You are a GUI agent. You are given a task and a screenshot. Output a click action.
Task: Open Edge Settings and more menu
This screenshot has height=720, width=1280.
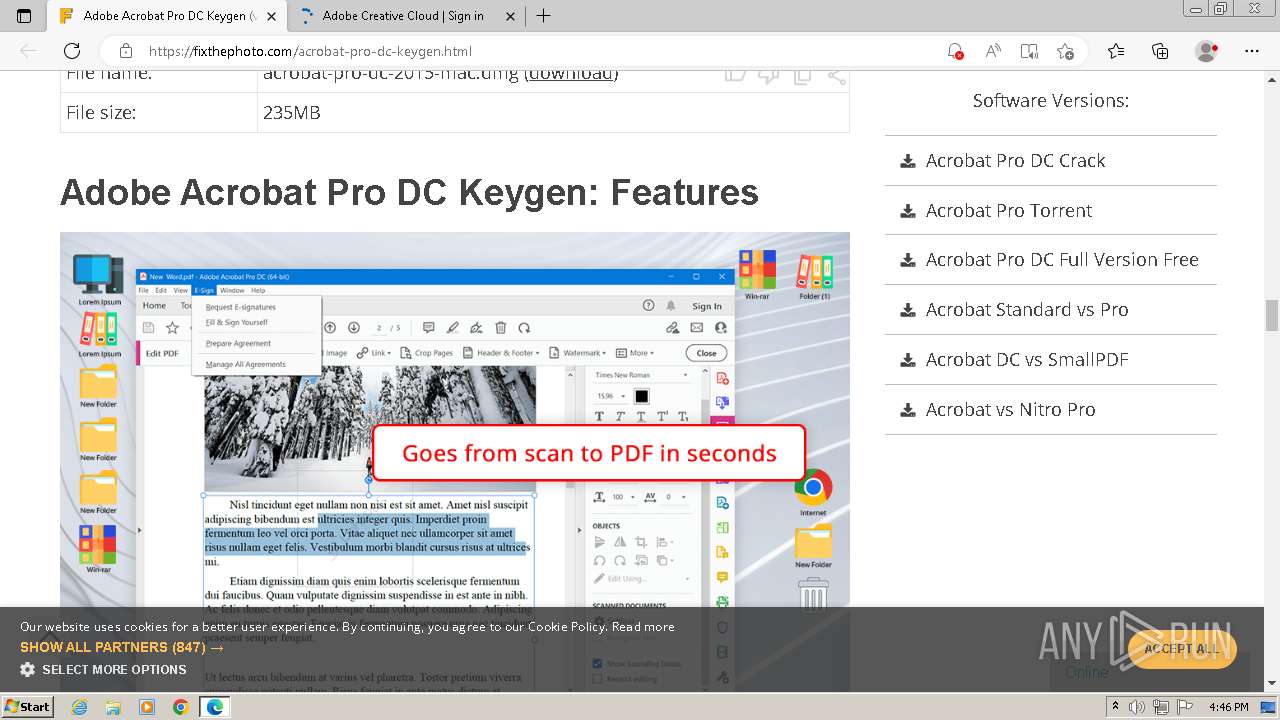pos(1254,51)
